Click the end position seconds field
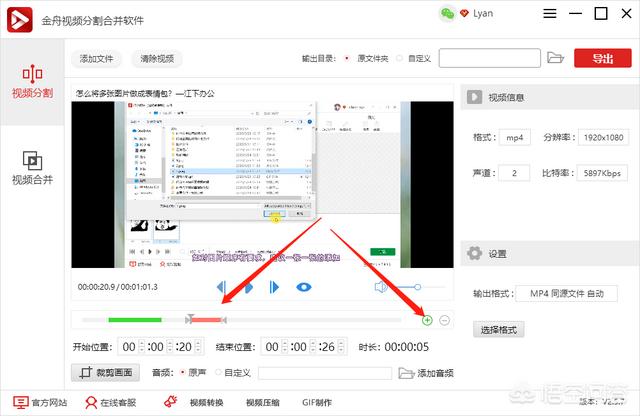Screen dimensions: 640x416 [x=327, y=347]
